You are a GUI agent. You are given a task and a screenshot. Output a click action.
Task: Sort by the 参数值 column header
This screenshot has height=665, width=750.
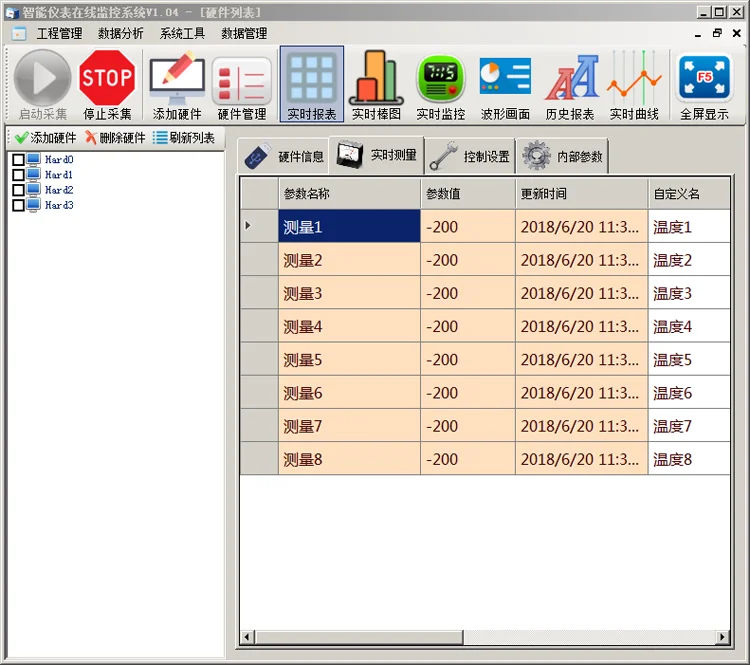coord(468,194)
